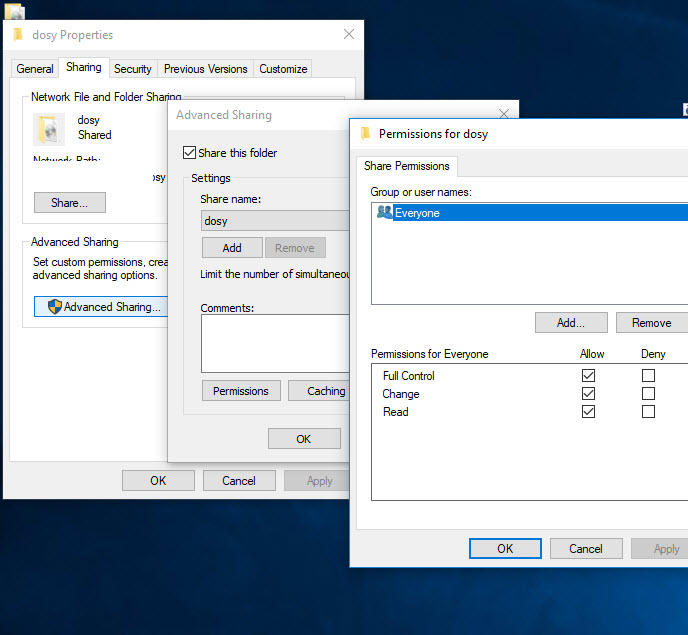Check Deny for Full Control
The image size is (688, 635).
(x=648, y=376)
